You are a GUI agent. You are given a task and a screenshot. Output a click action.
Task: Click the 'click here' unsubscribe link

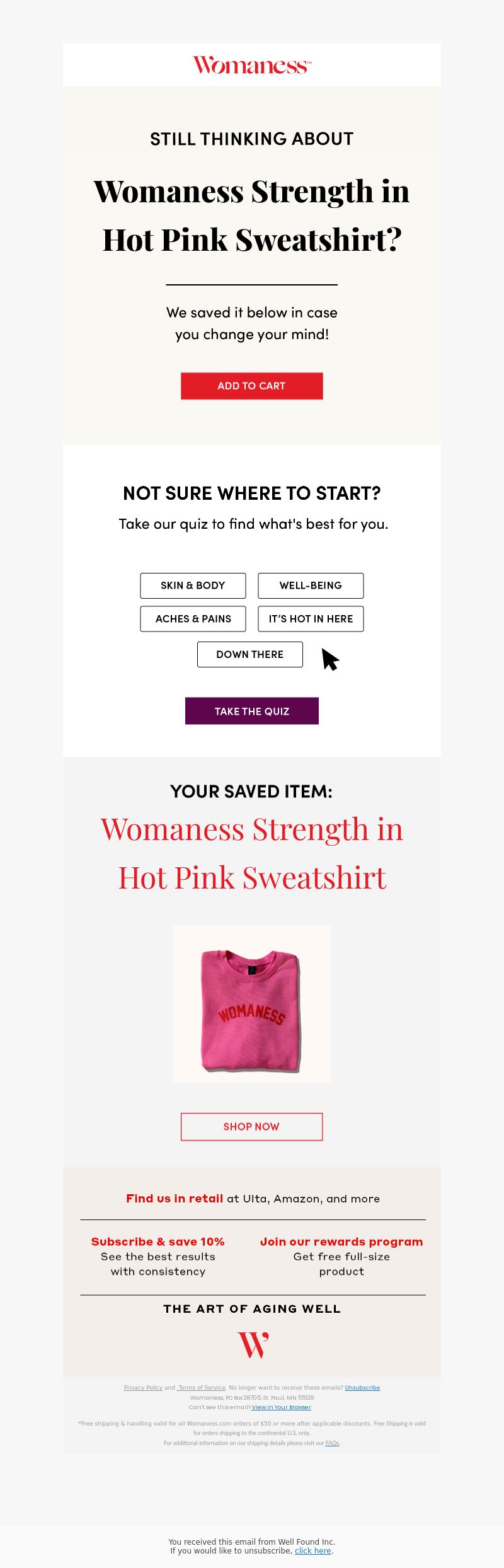coord(313,1550)
